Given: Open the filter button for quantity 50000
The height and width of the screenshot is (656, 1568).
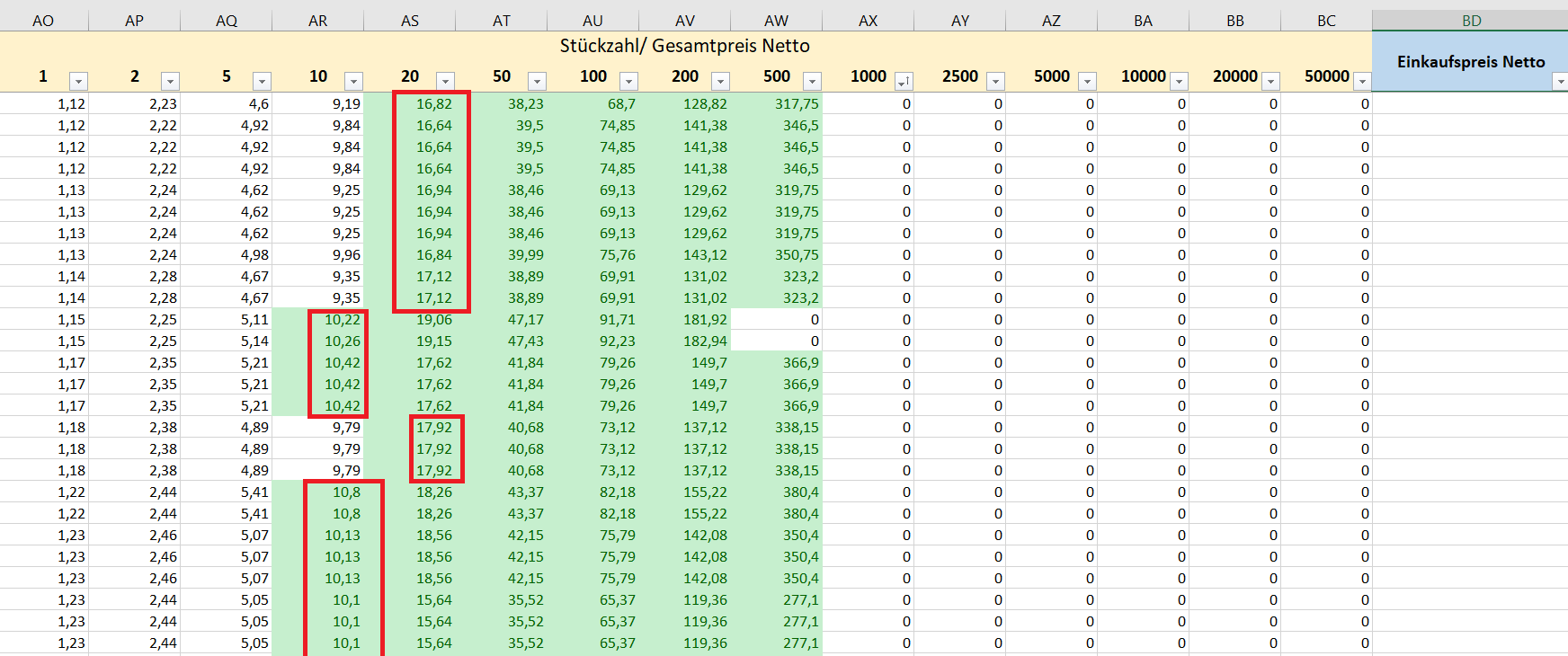Looking at the screenshot, I should click(x=1362, y=82).
